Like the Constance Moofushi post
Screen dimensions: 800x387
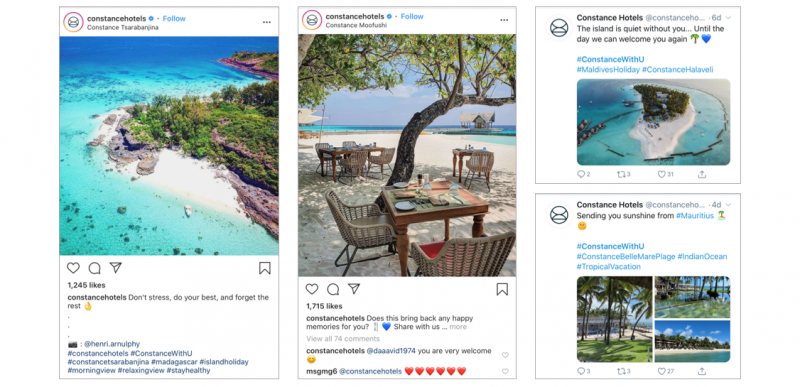tap(312, 289)
